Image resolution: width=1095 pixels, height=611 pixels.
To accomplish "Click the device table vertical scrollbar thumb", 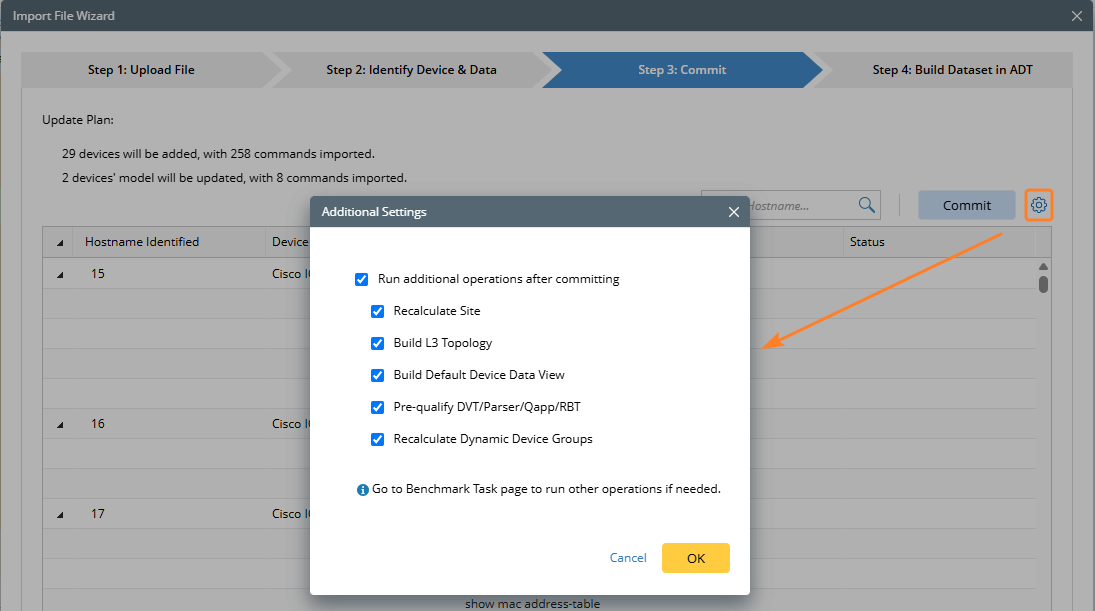I will pos(1043,284).
